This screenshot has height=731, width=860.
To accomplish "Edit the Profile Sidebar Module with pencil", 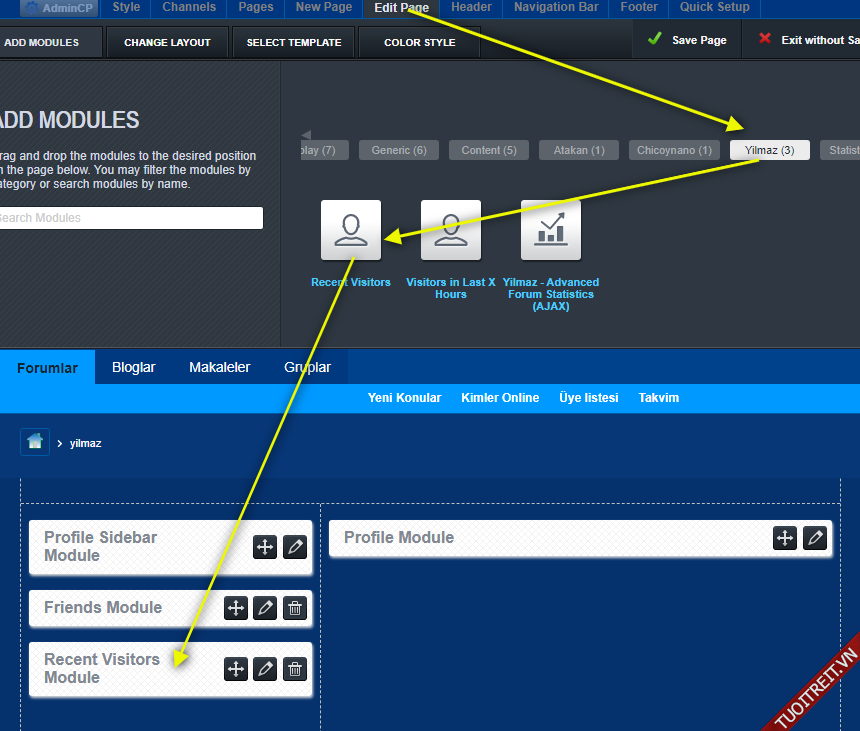I will pyautogui.click(x=295, y=547).
